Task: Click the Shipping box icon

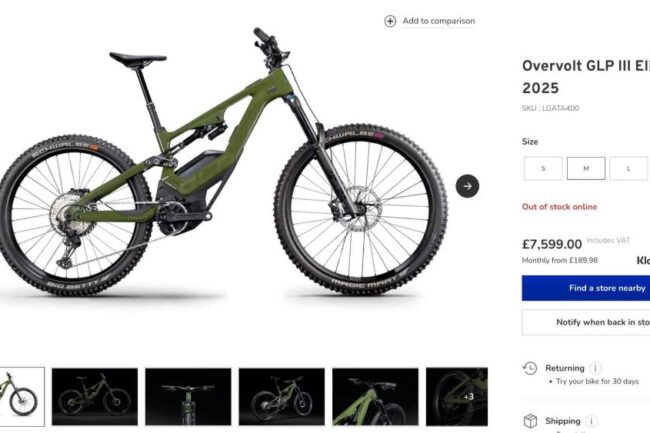Action: pyautogui.click(x=530, y=421)
